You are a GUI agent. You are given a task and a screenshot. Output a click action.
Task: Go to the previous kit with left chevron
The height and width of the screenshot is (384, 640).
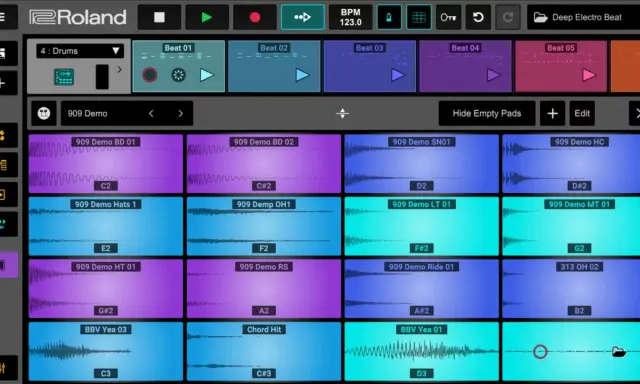151,113
